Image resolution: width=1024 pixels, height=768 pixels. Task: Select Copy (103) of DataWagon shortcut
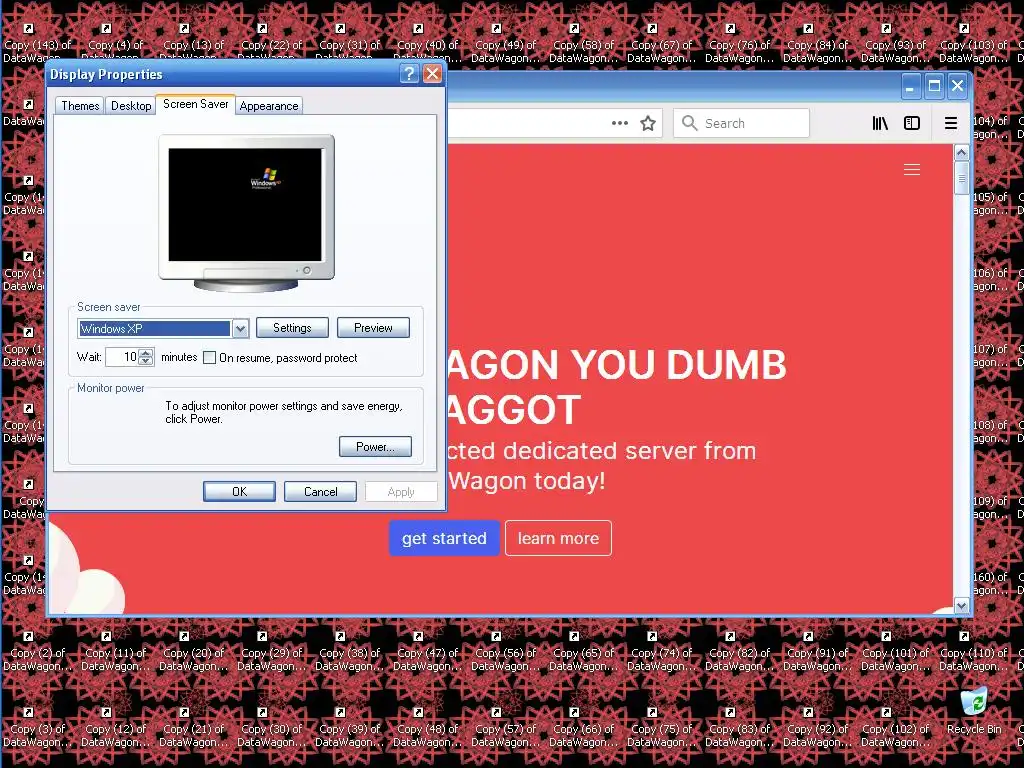[973, 43]
